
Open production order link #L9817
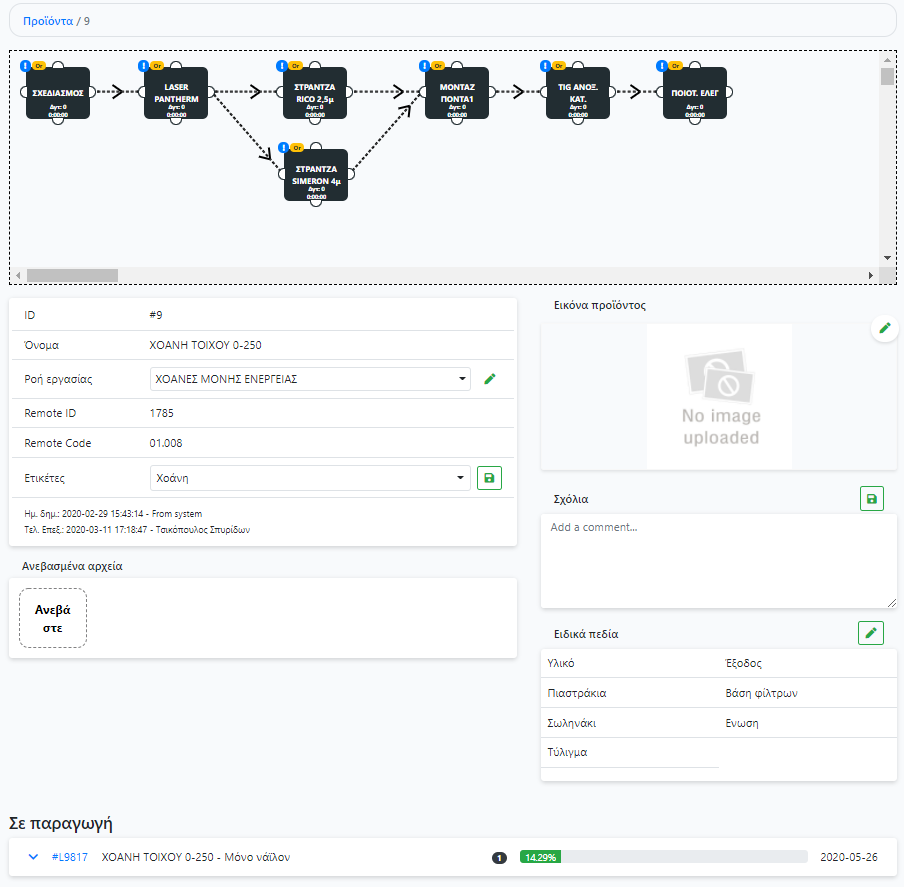tap(69, 857)
